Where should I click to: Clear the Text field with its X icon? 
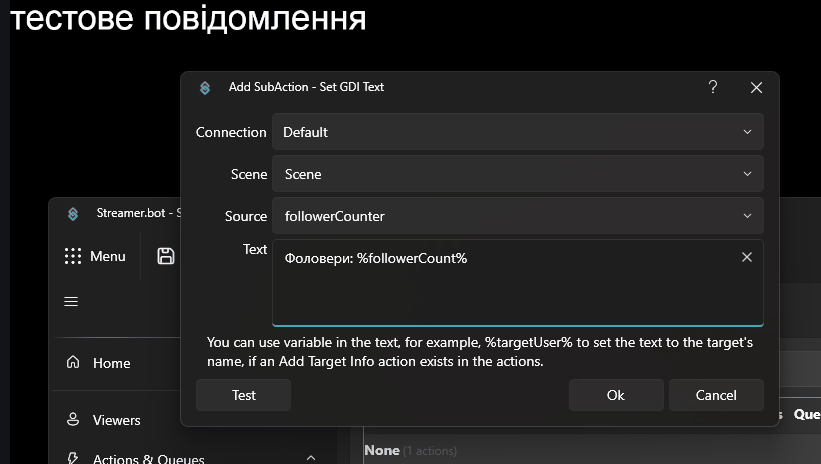coord(746,257)
